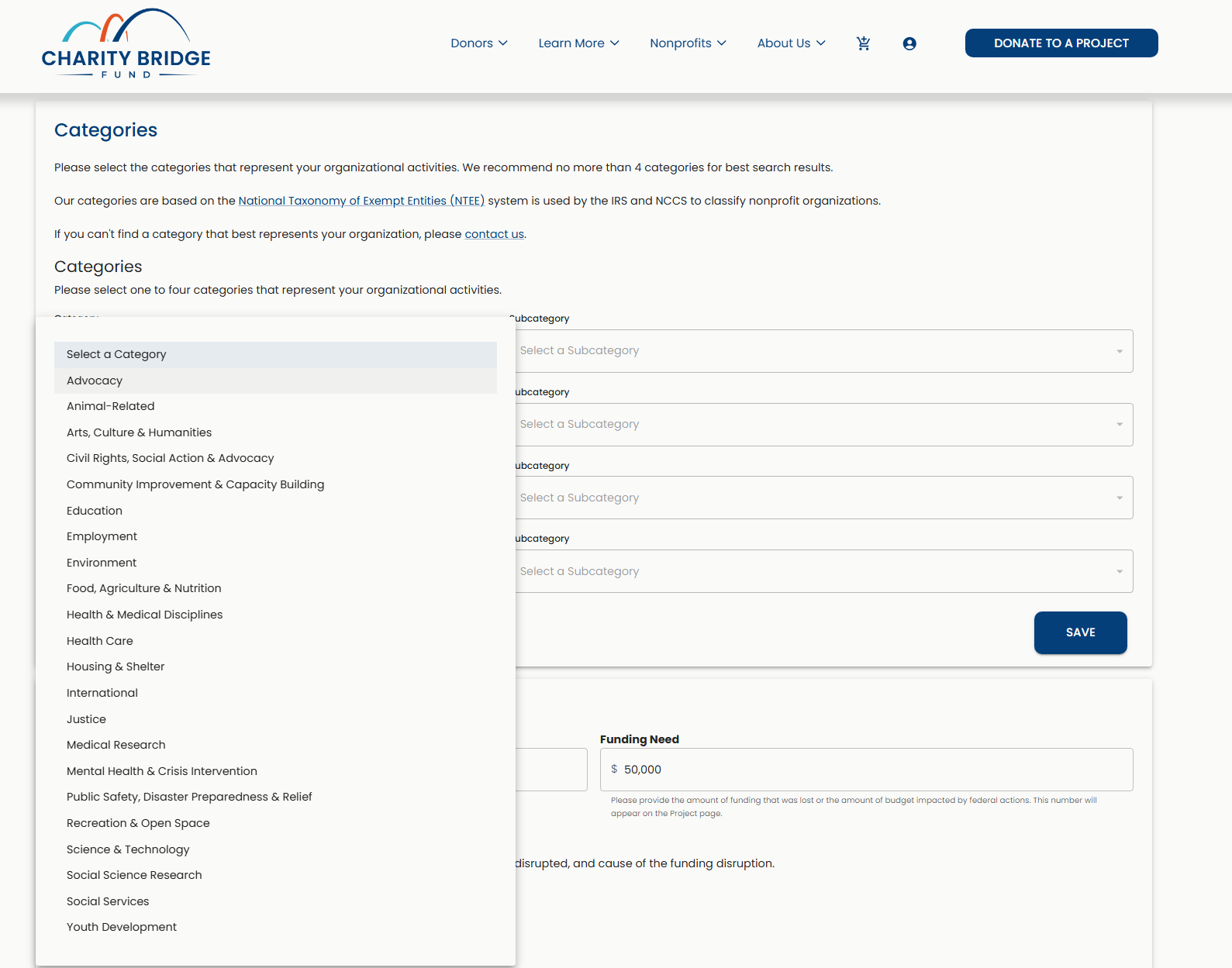Open the shopping cart icon
Viewport: 1232px width, 968px height.
click(863, 43)
